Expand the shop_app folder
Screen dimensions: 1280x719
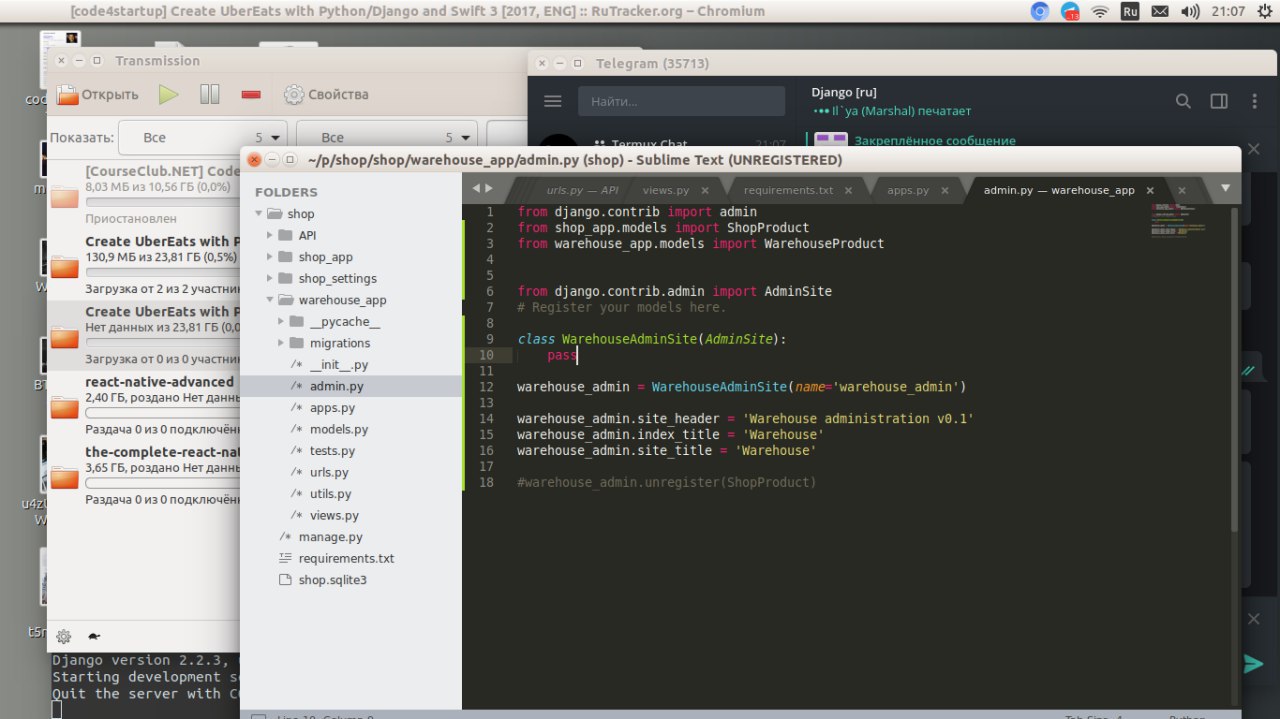point(271,257)
